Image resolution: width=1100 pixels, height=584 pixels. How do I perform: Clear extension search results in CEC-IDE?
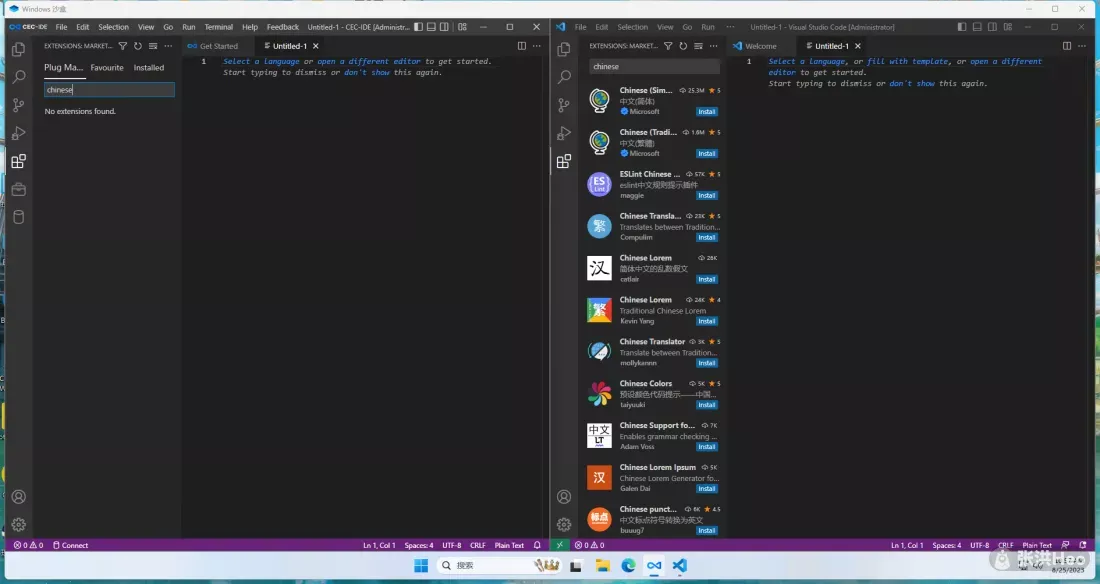tap(152, 46)
